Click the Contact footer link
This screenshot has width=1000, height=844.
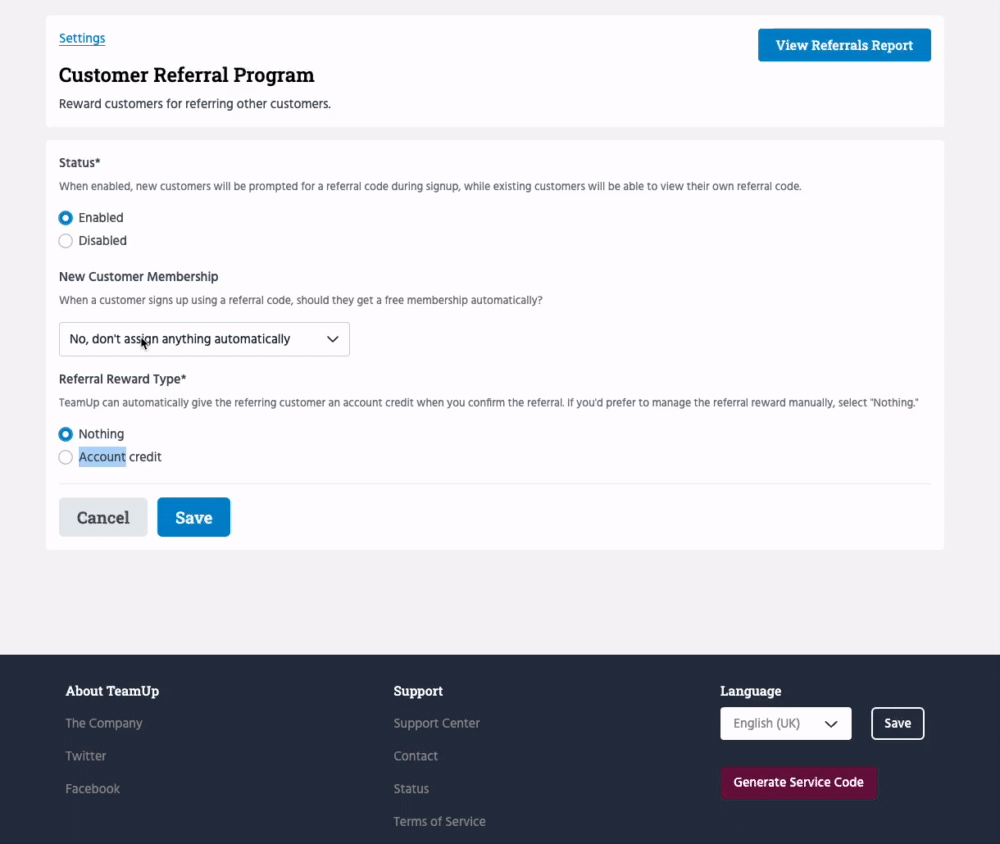coord(416,756)
